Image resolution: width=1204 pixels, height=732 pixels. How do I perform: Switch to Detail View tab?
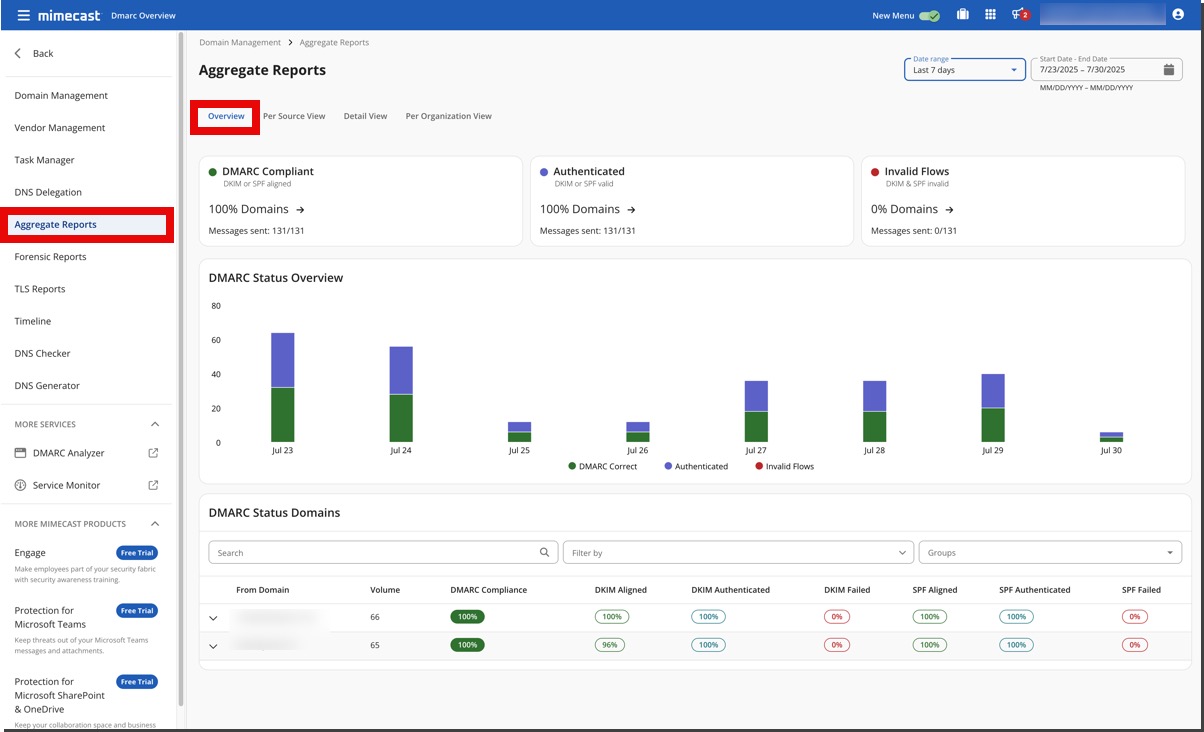point(365,116)
